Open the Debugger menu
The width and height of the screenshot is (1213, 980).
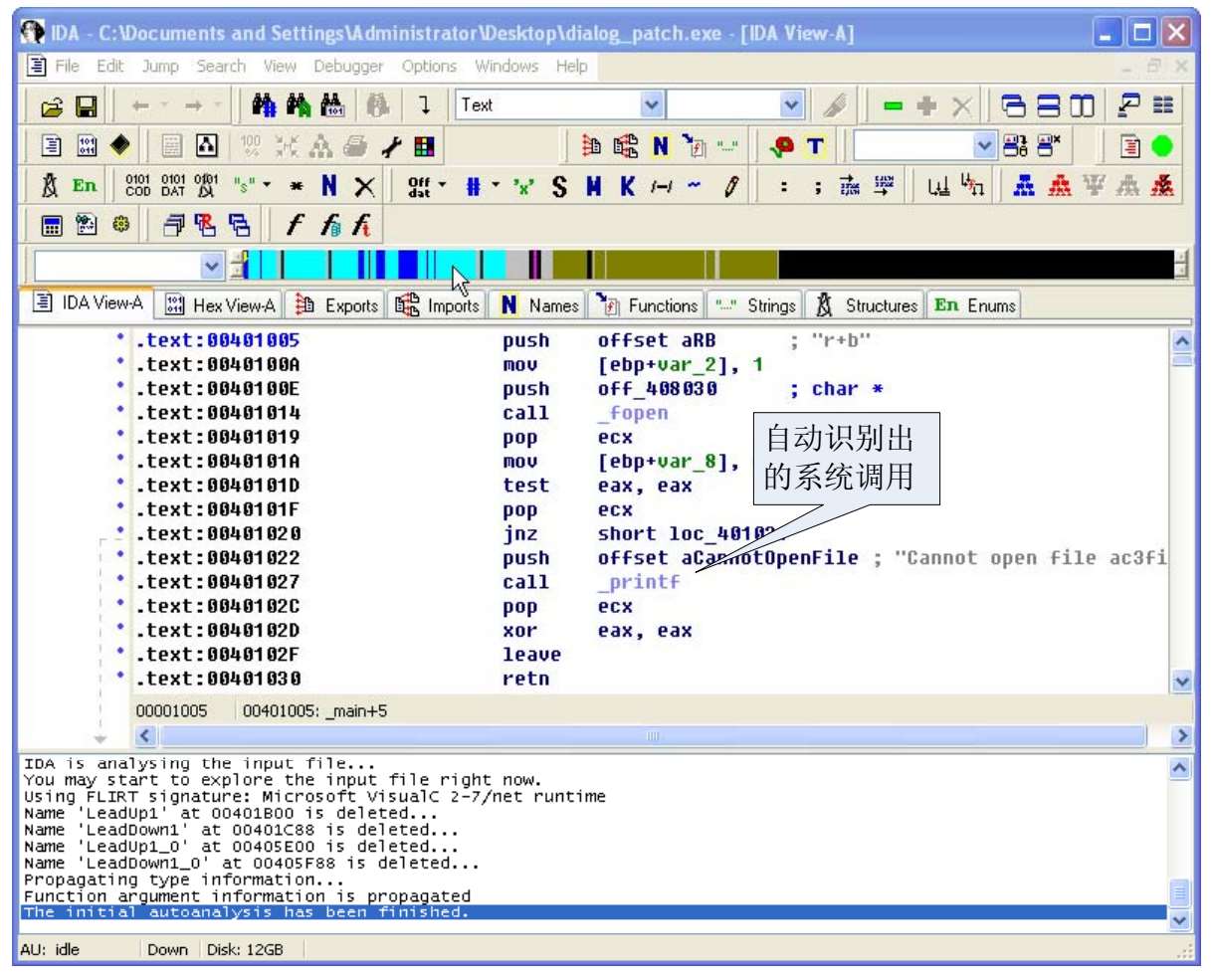point(348,66)
